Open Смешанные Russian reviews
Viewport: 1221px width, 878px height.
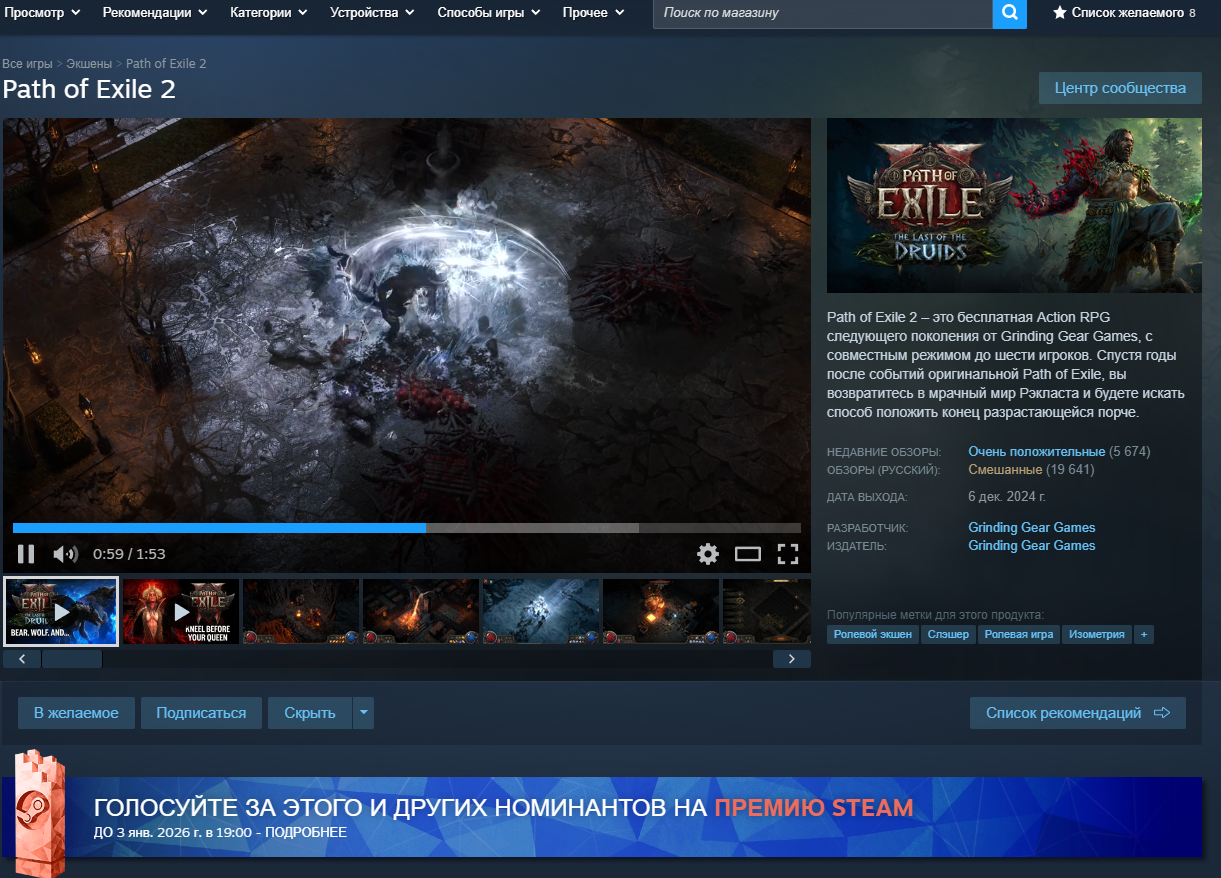click(1005, 470)
